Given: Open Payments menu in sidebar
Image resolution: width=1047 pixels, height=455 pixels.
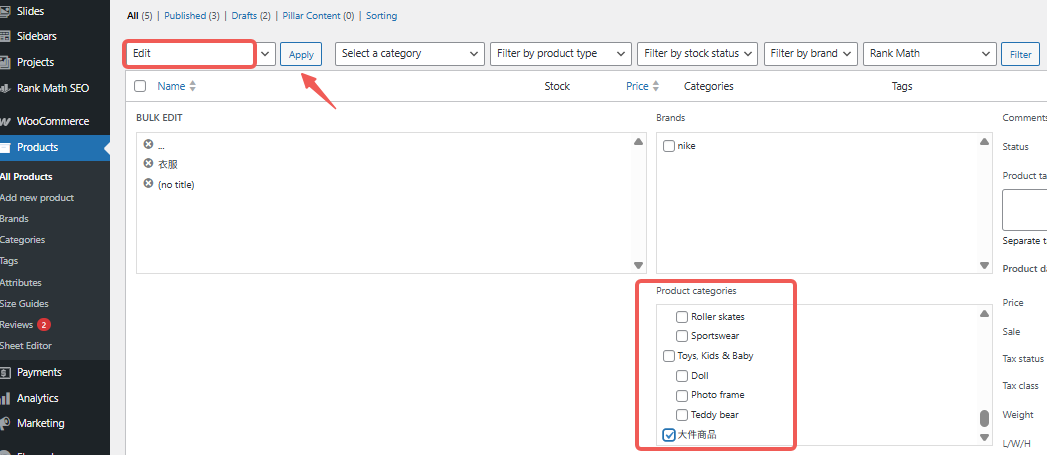Looking at the screenshot, I should tap(39, 372).
